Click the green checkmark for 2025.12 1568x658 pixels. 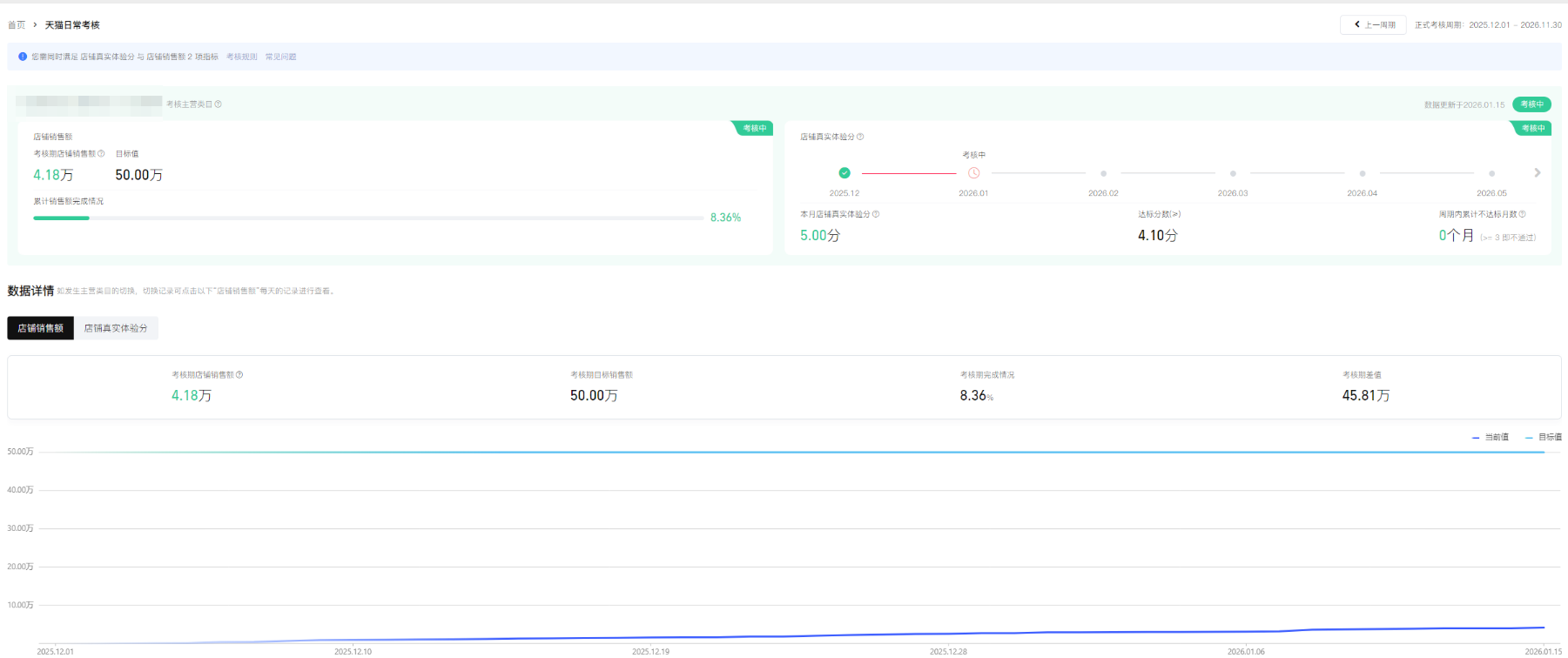[x=844, y=173]
